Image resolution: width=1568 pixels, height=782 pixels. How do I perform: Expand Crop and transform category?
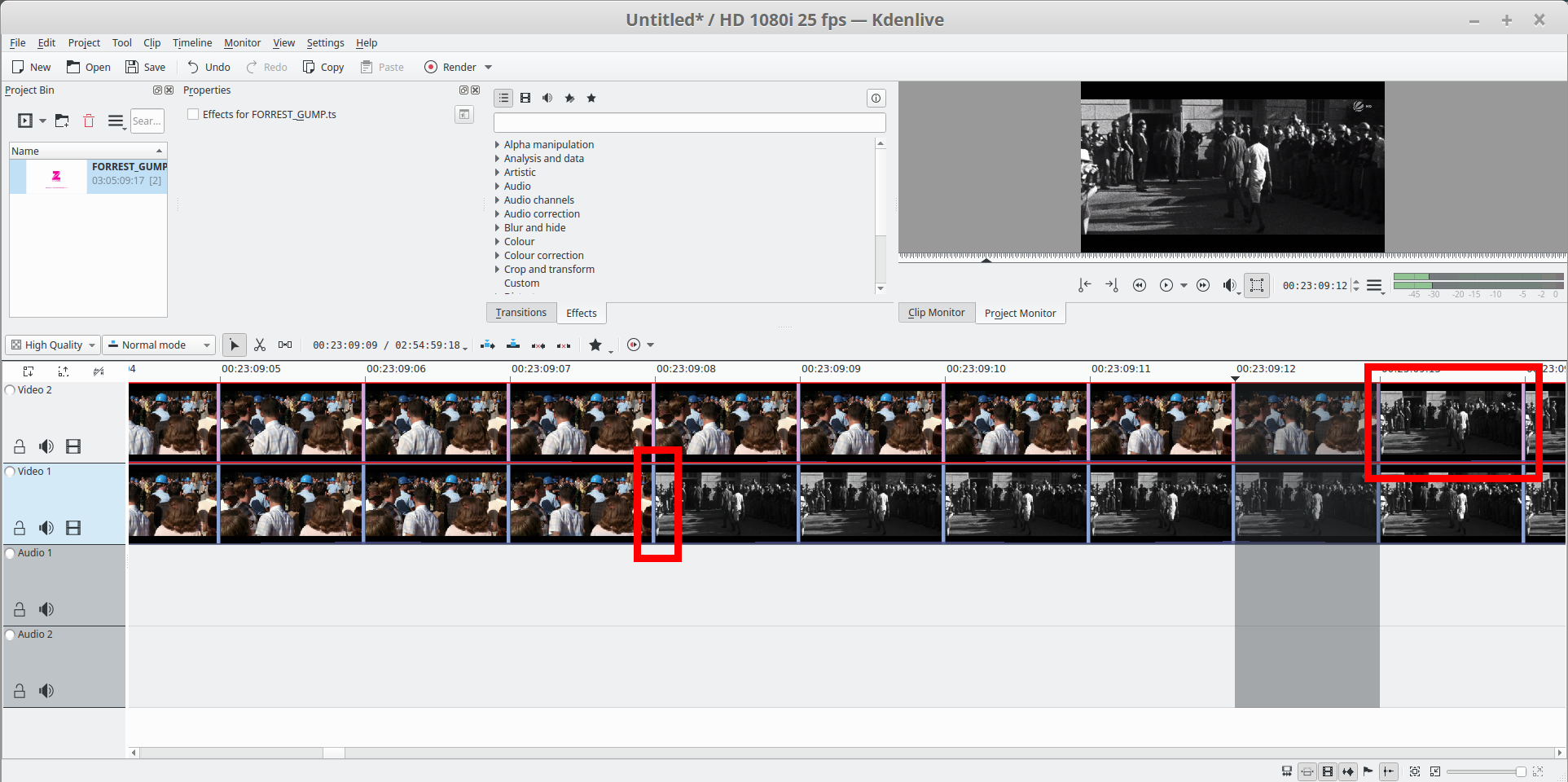pos(497,269)
